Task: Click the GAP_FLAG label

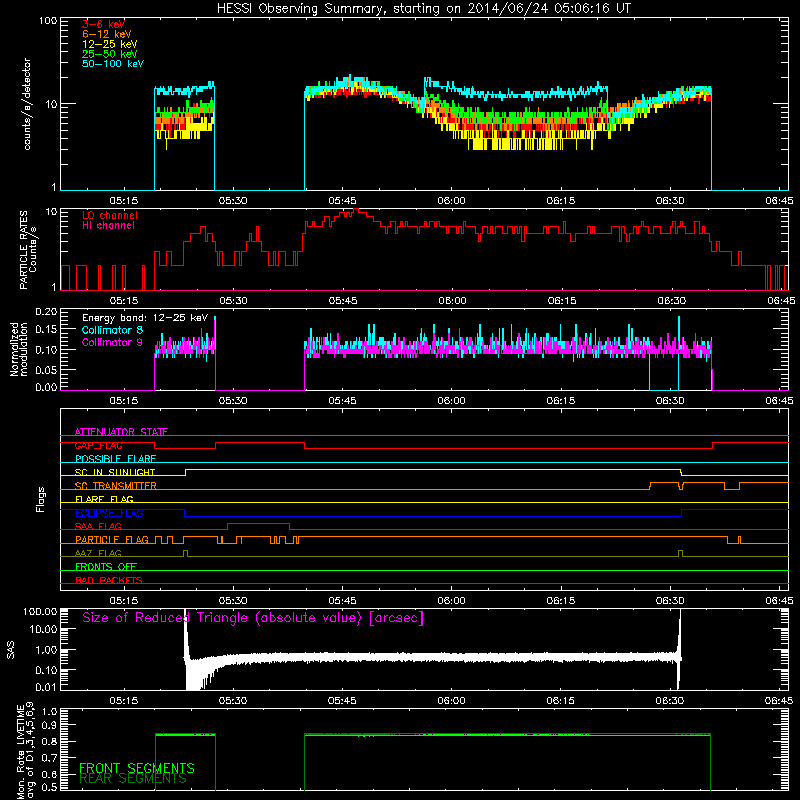Action: tap(98, 445)
